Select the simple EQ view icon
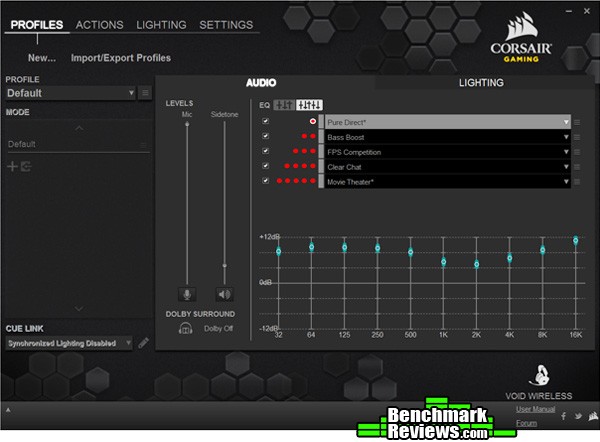Screen dimensions: 600x442 pos(284,105)
